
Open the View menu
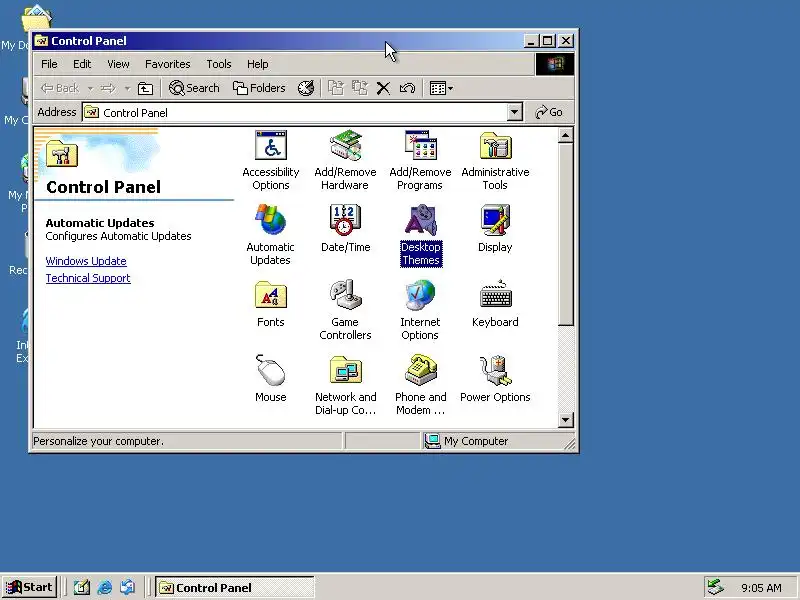coord(118,64)
